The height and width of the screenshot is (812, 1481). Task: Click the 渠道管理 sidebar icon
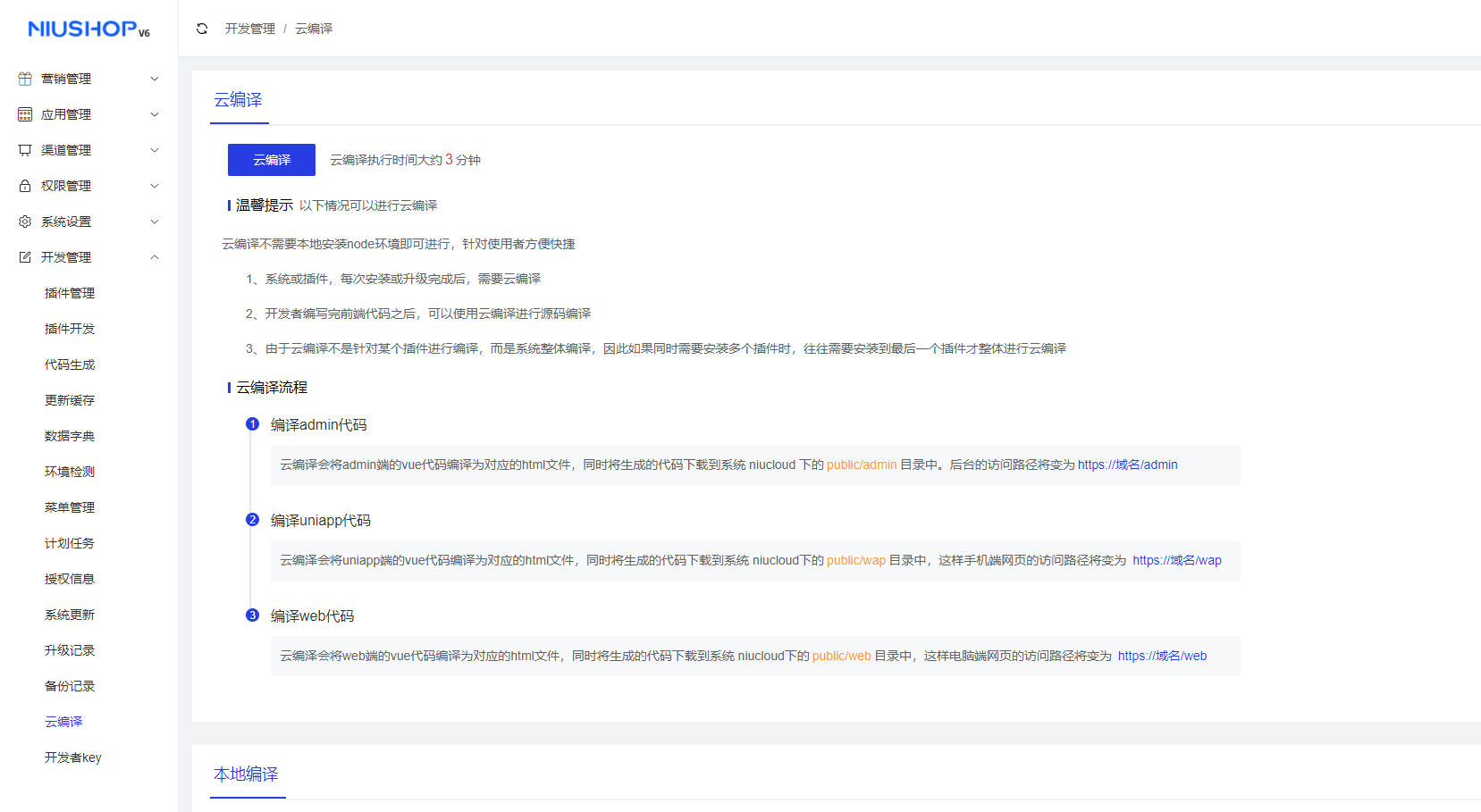[25, 150]
